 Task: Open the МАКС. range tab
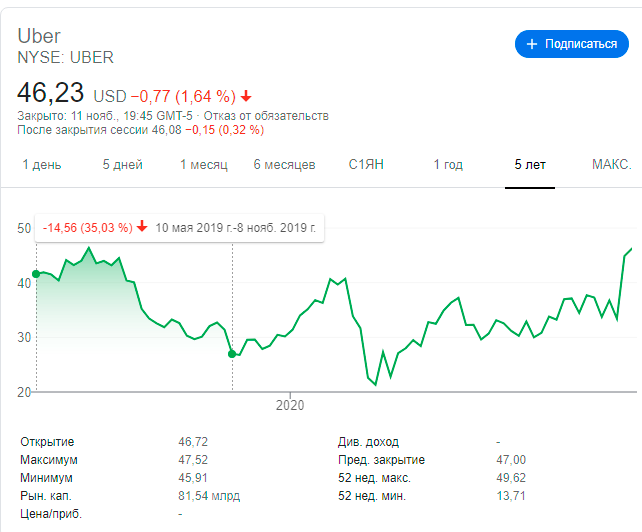(x=612, y=165)
